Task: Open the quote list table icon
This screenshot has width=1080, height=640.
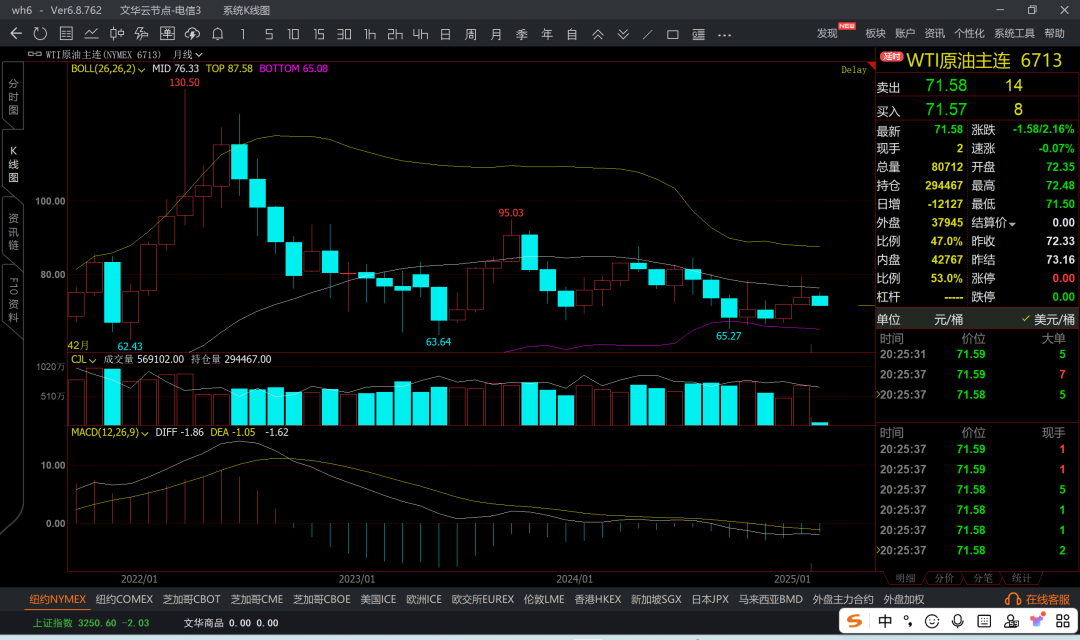Action: 66,34
